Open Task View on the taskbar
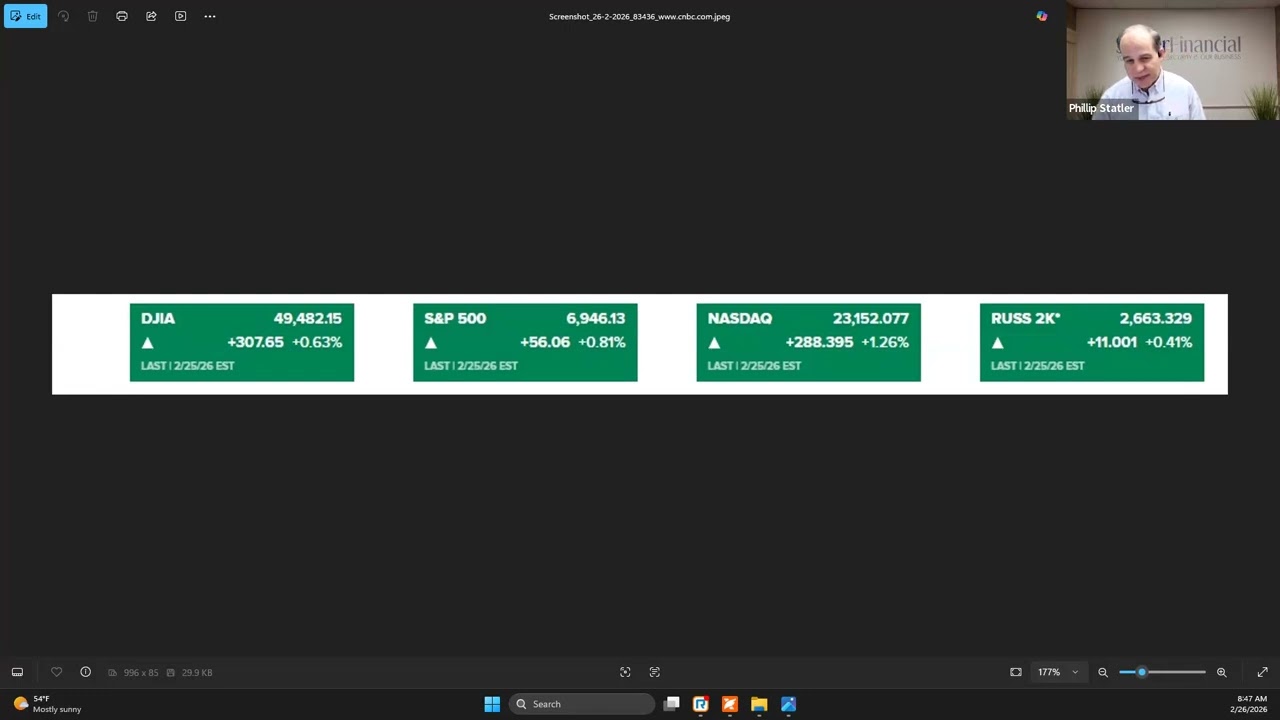Image resolution: width=1280 pixels, height=720 pixels. 672,704
